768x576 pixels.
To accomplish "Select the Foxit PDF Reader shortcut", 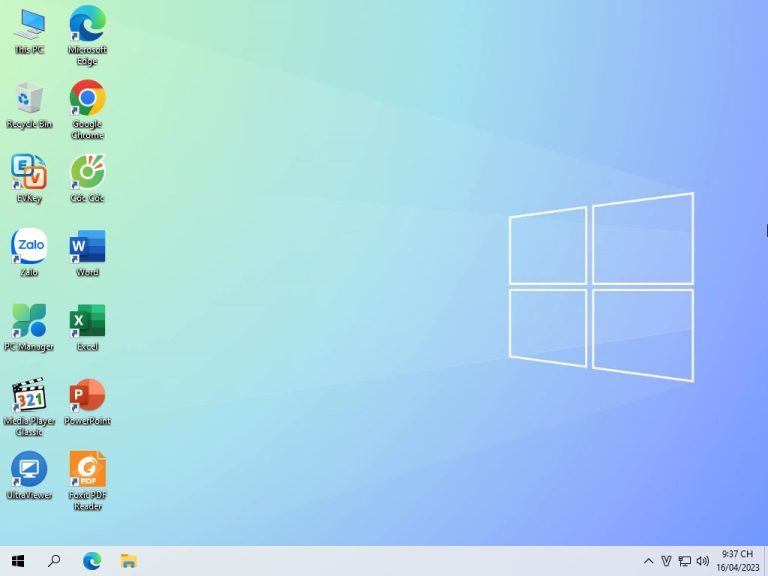I will pyautogui.click(x=87, y=481).
